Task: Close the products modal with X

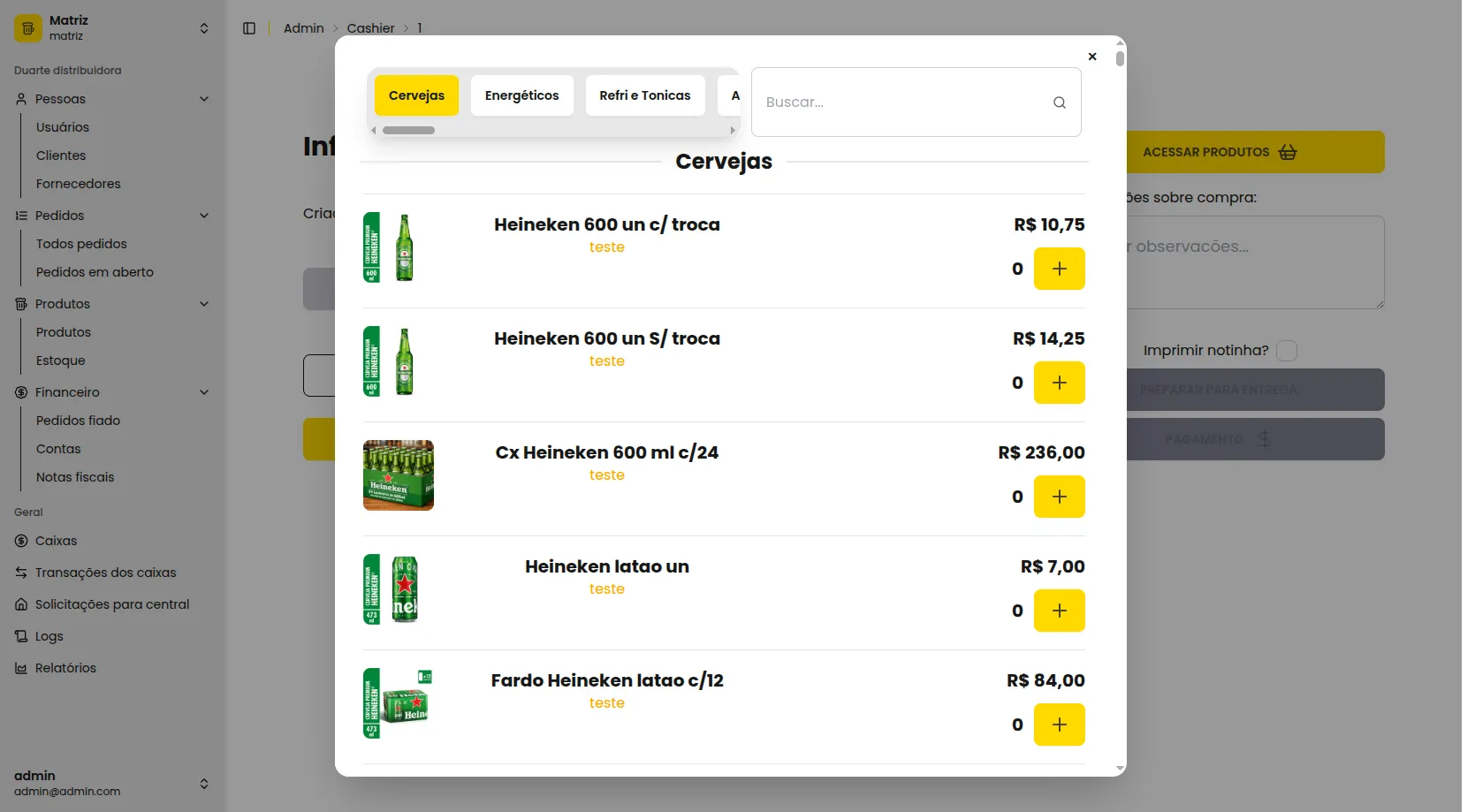Action: tap(1092, 57)
